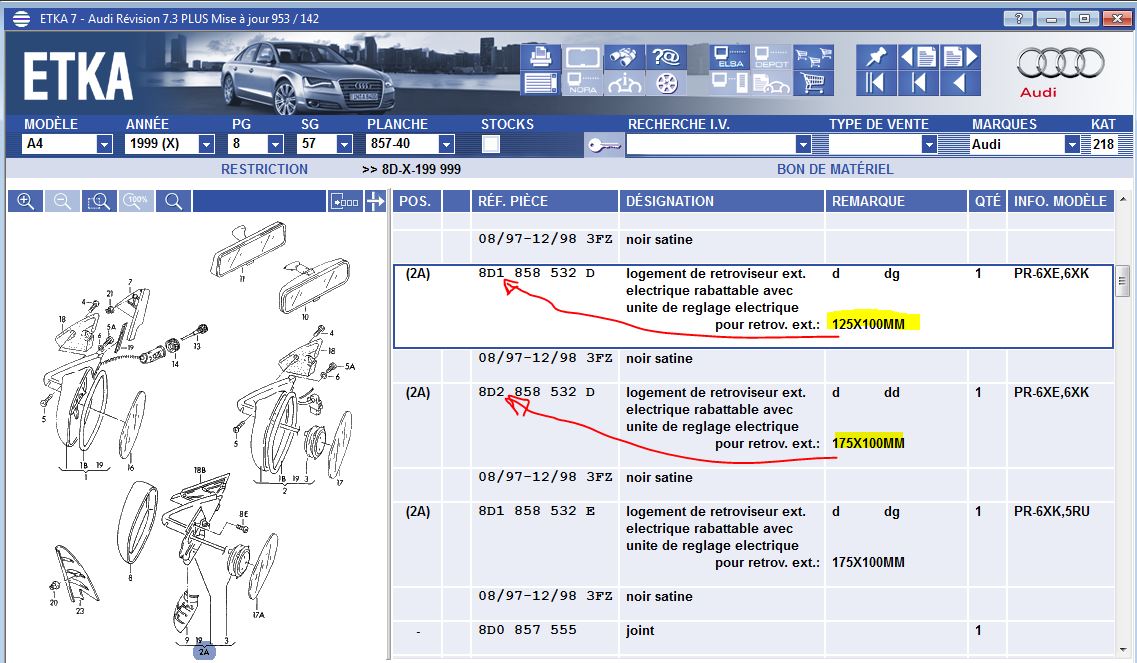Open the wheel rim catalog icon
This screenshot has width=1137, height=663.
666,83
